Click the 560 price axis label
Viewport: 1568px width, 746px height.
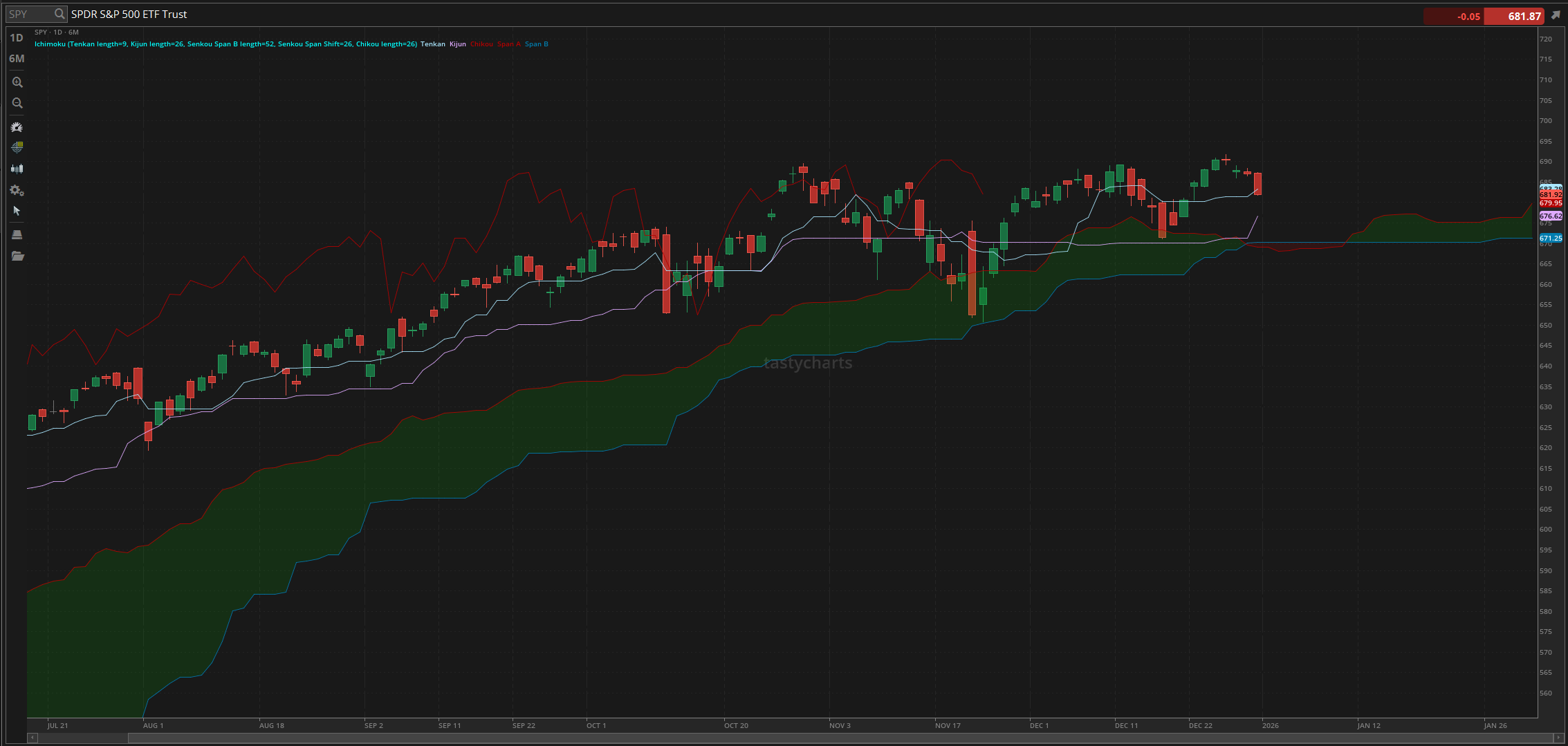[x=1545, y=693]
